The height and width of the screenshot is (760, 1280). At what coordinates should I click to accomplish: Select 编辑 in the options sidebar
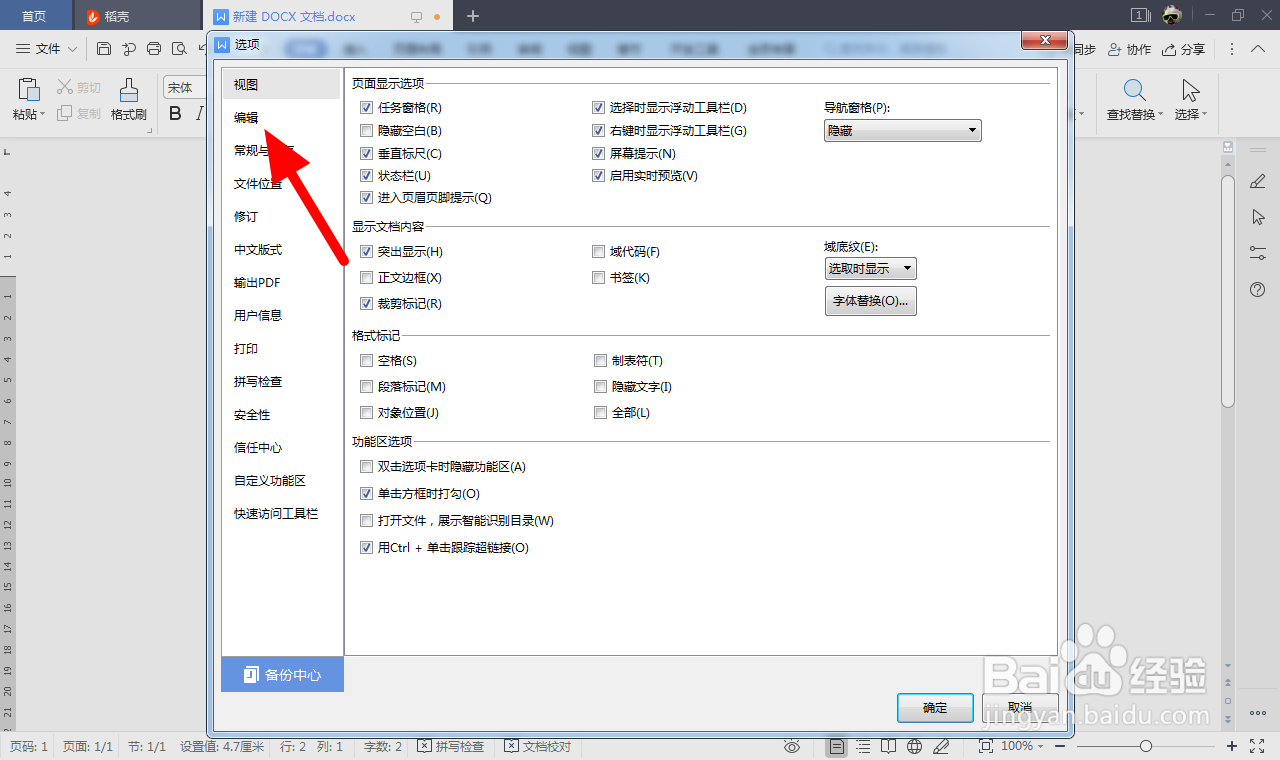coord(246,117)
